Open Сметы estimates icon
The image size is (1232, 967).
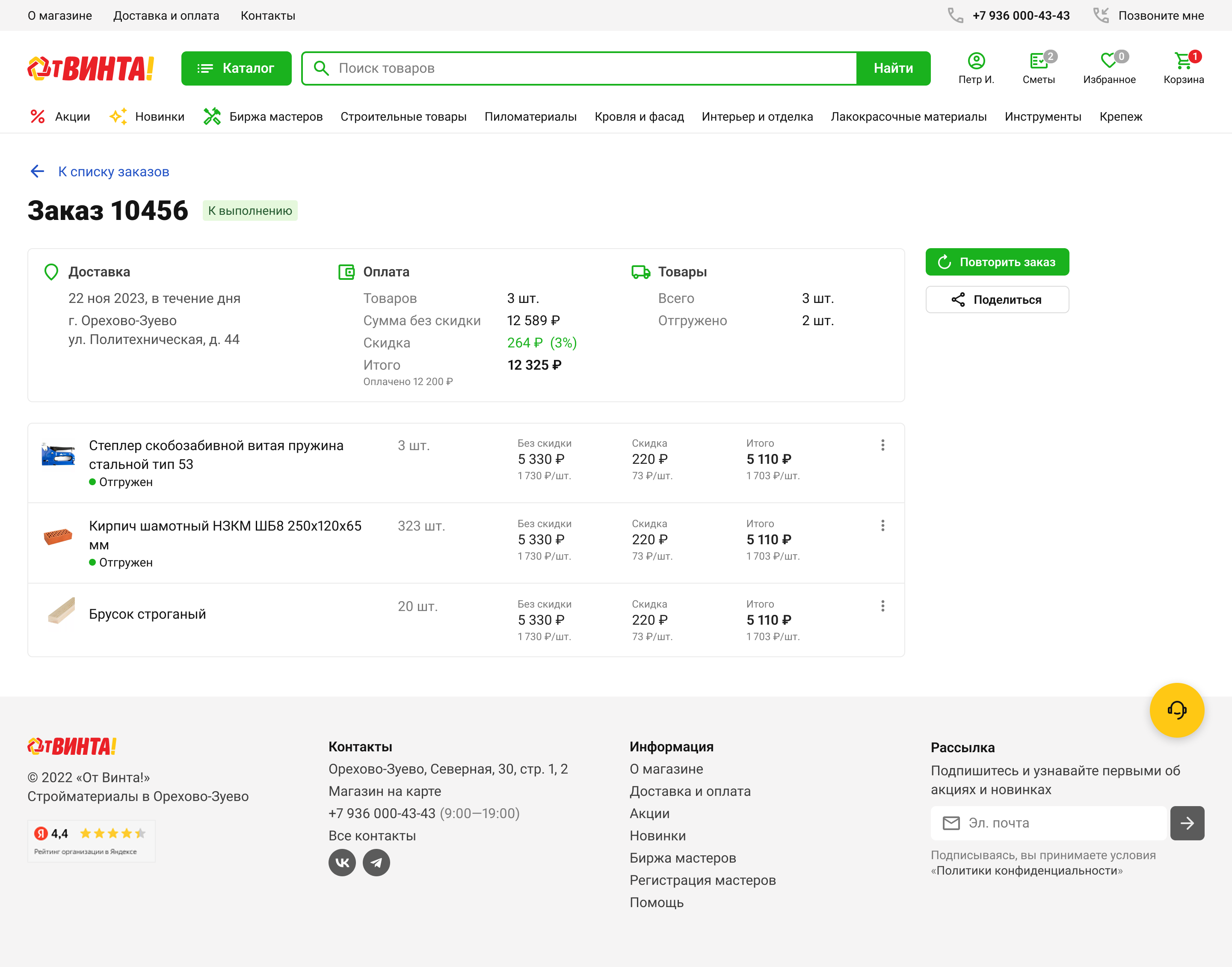[x=1038, y=61]
